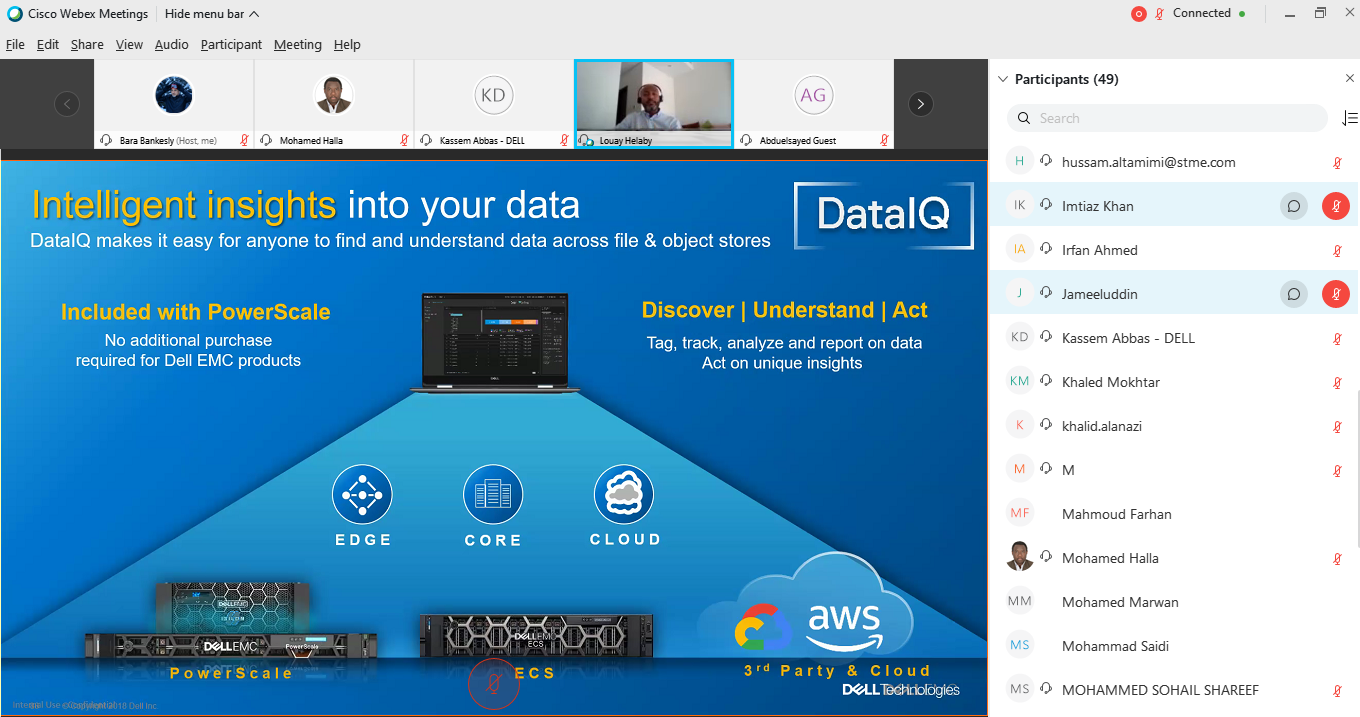This screenshot has height=717, width=1360.
Task: Click the magnifier icon in participant search
Action: click(1024, 118)
